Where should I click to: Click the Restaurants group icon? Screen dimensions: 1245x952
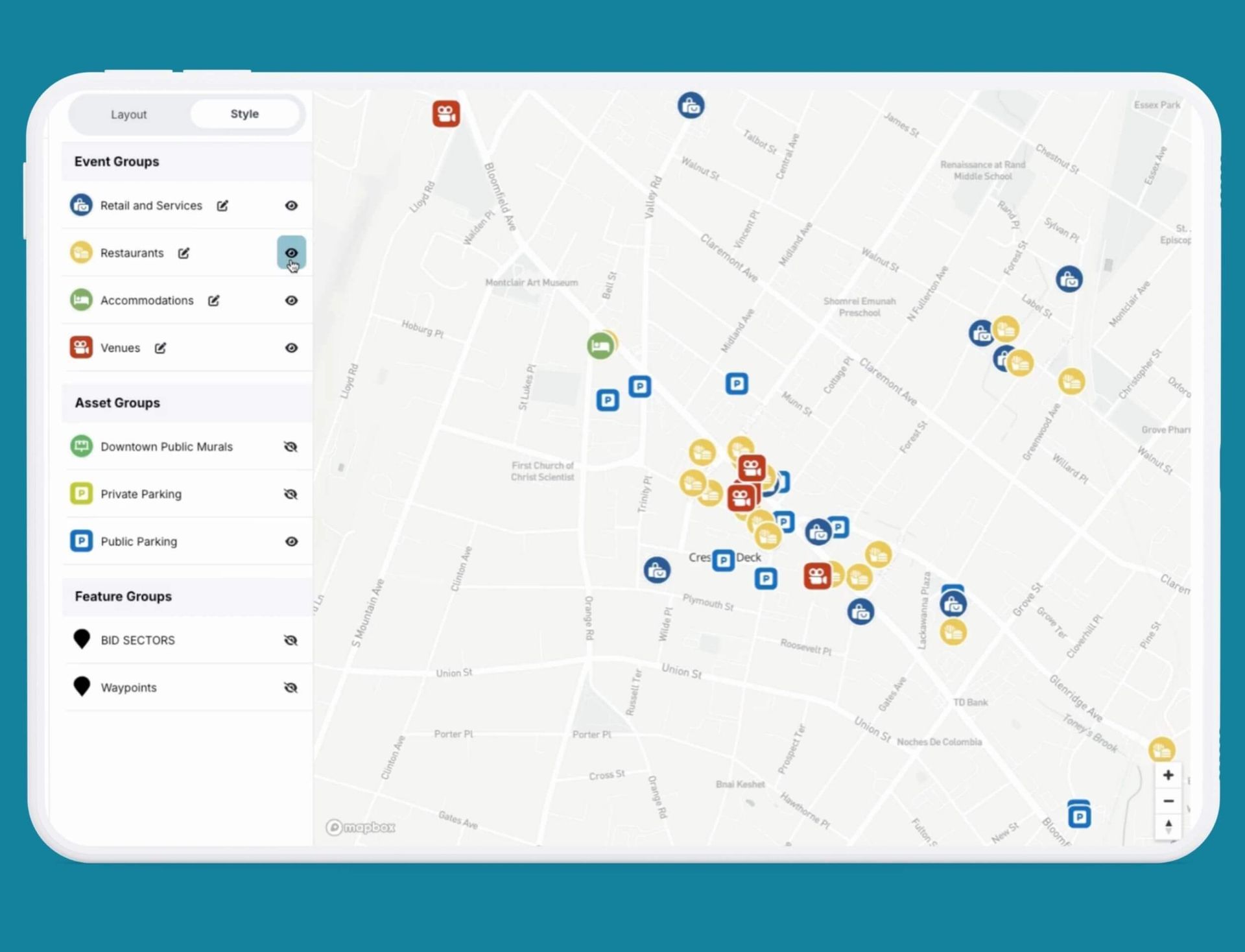81,252
